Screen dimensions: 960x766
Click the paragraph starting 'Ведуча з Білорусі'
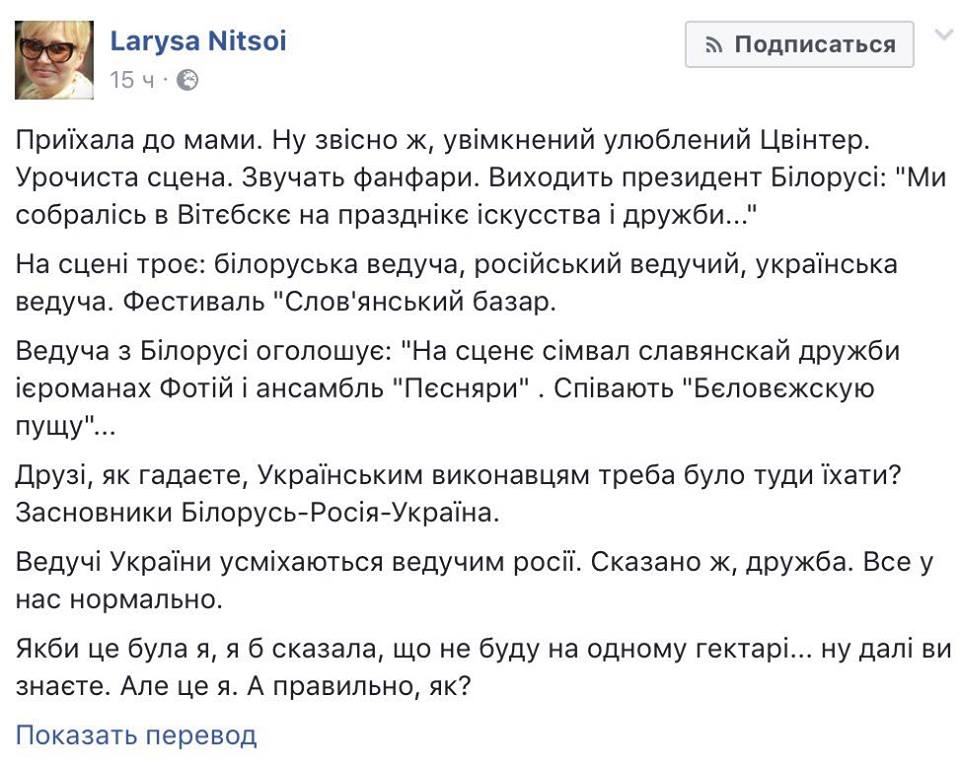coord(458,389)
